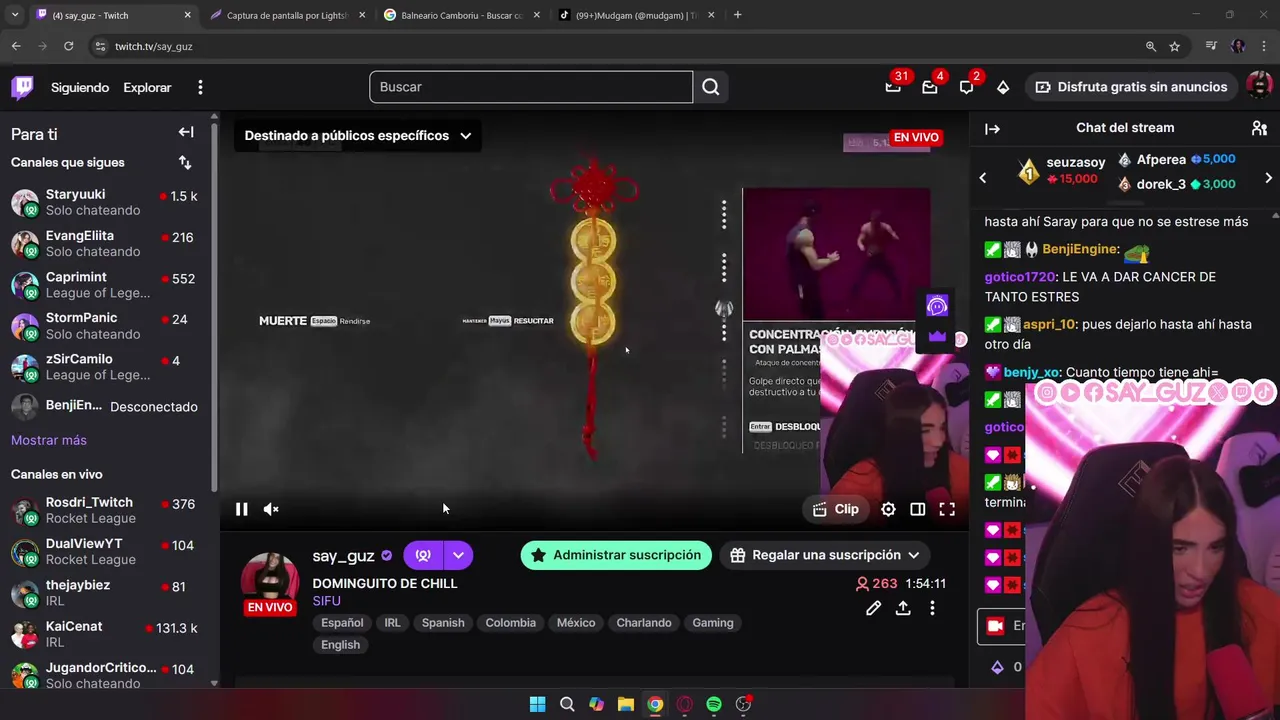Open the chat community users icon
Image resolution: width=1280 pixels, height=720 pixels.
tap(1259, 128)
